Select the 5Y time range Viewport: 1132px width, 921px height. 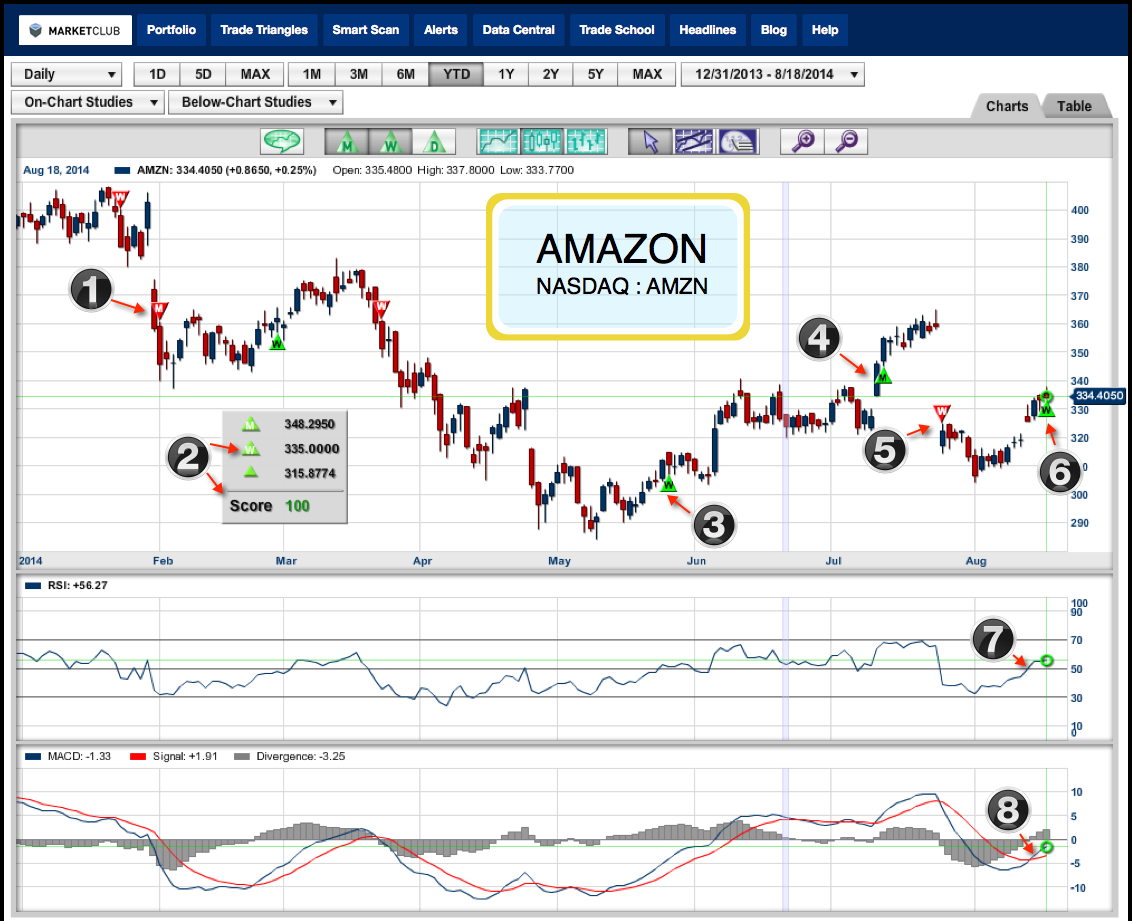596,74
